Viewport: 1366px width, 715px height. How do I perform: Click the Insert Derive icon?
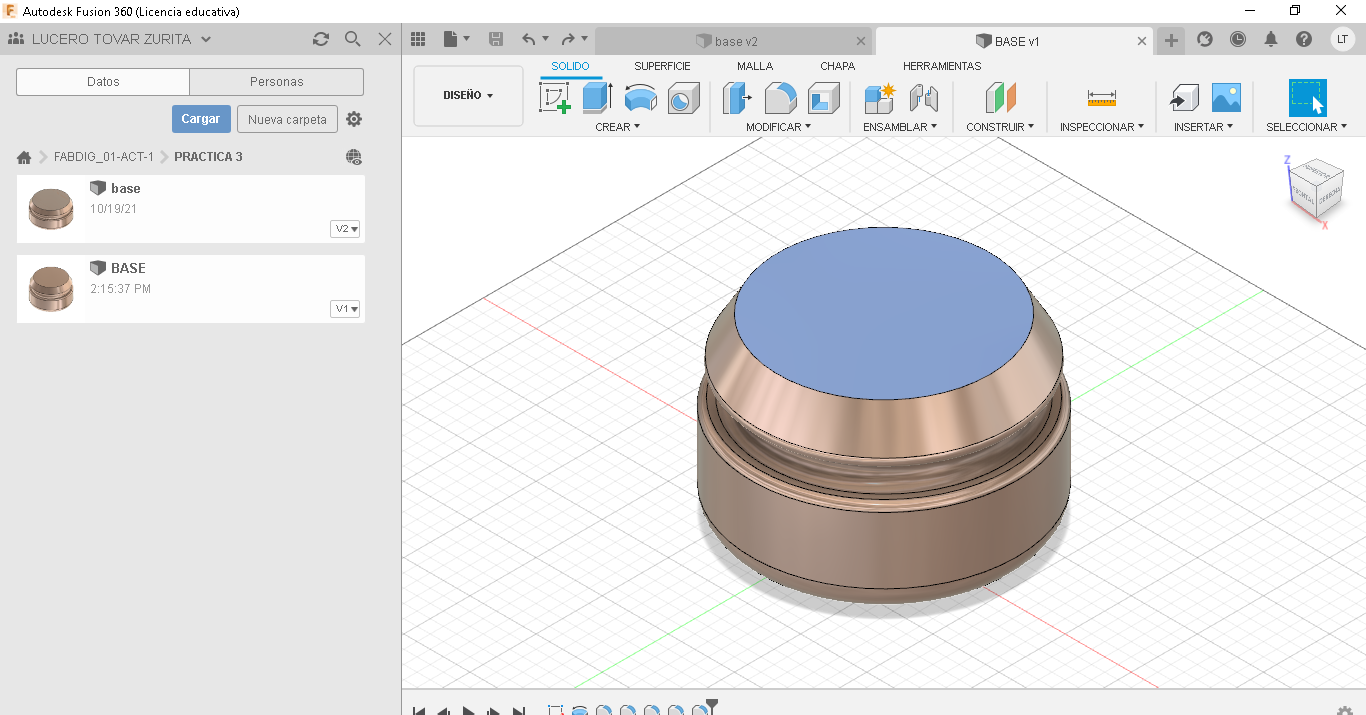tap(1184, 98)
